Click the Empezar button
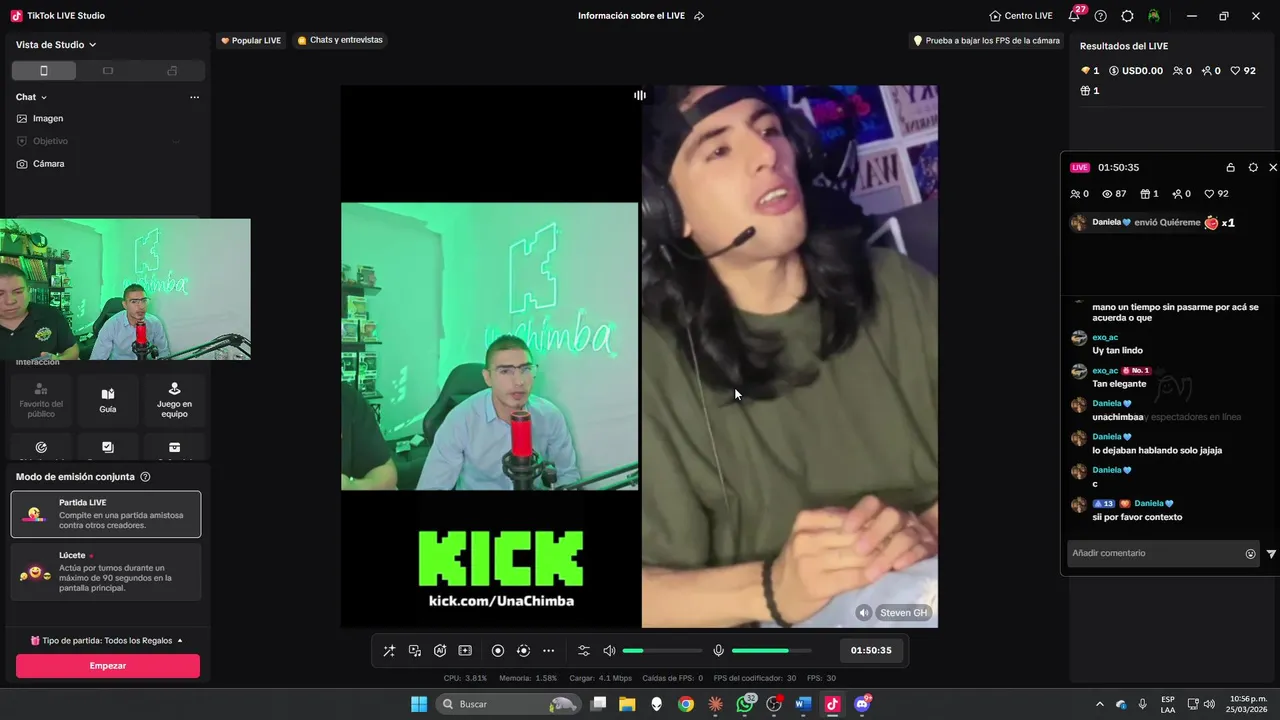 tap(108, 666)
